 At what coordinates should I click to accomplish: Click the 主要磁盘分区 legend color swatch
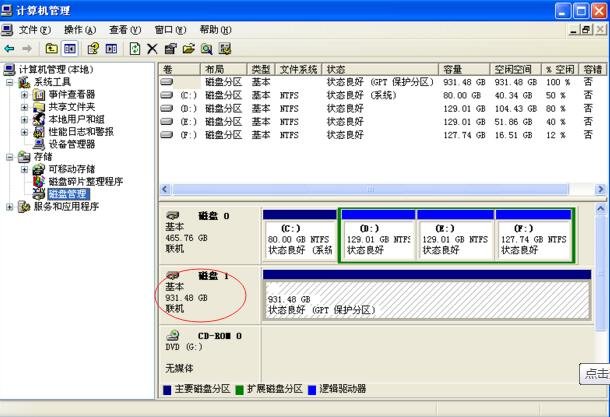167,390
